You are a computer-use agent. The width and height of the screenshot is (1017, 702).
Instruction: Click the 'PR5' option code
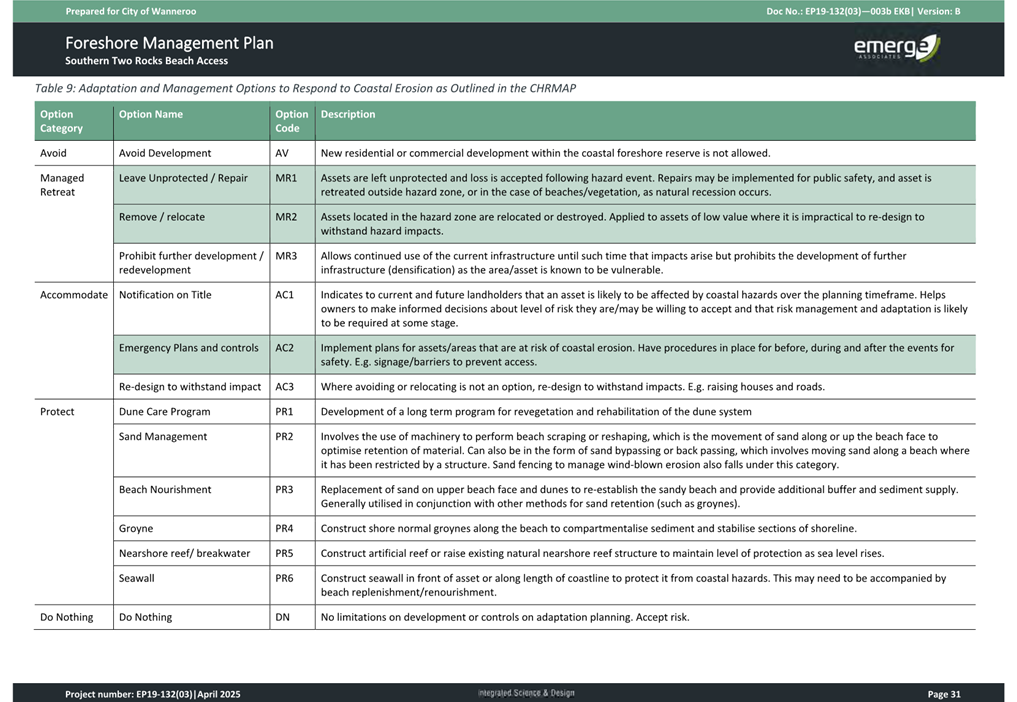pos(284,553)
